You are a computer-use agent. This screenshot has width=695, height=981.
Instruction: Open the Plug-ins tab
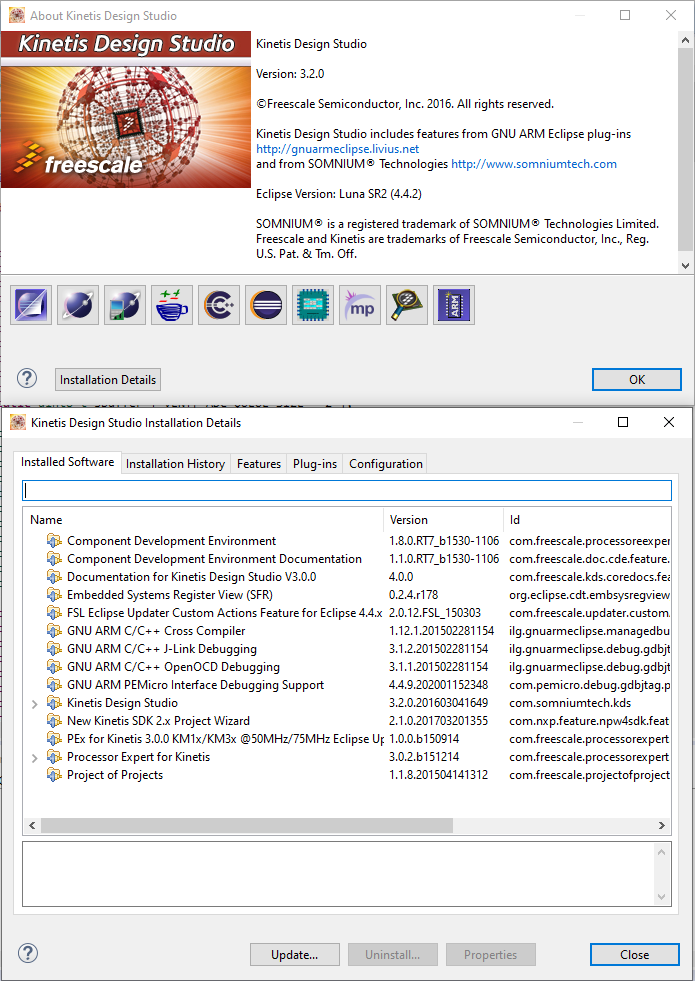click(315, 464)
